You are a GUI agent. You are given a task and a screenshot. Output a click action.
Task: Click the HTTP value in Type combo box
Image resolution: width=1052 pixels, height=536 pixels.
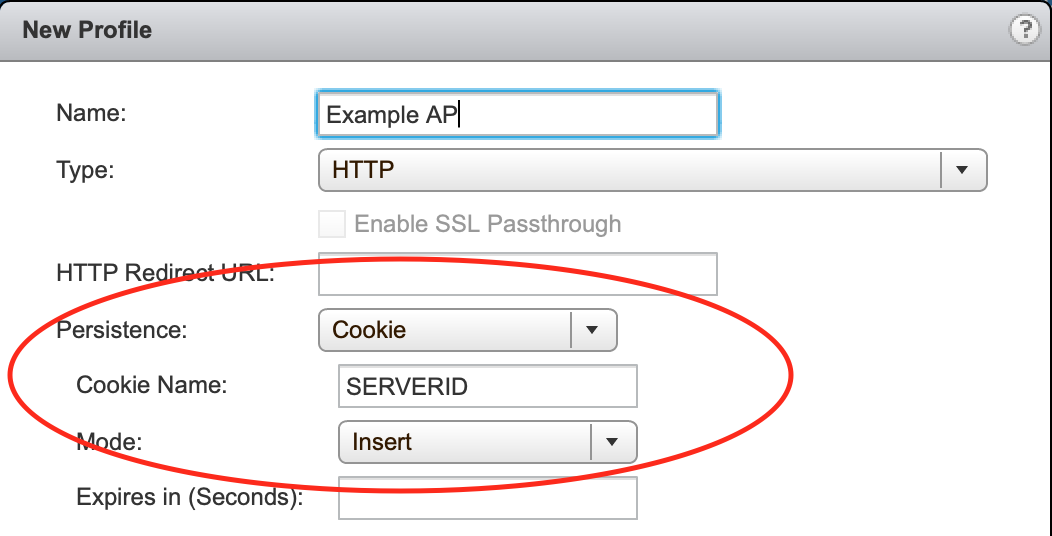363,170
